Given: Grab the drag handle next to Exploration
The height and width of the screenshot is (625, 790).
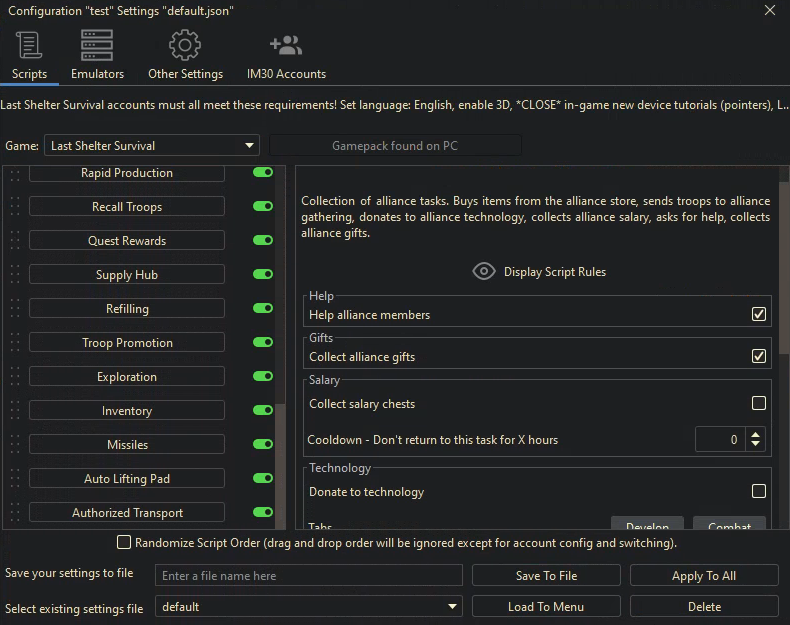Looking at the screenshot, I should click(x=14, y=377).
